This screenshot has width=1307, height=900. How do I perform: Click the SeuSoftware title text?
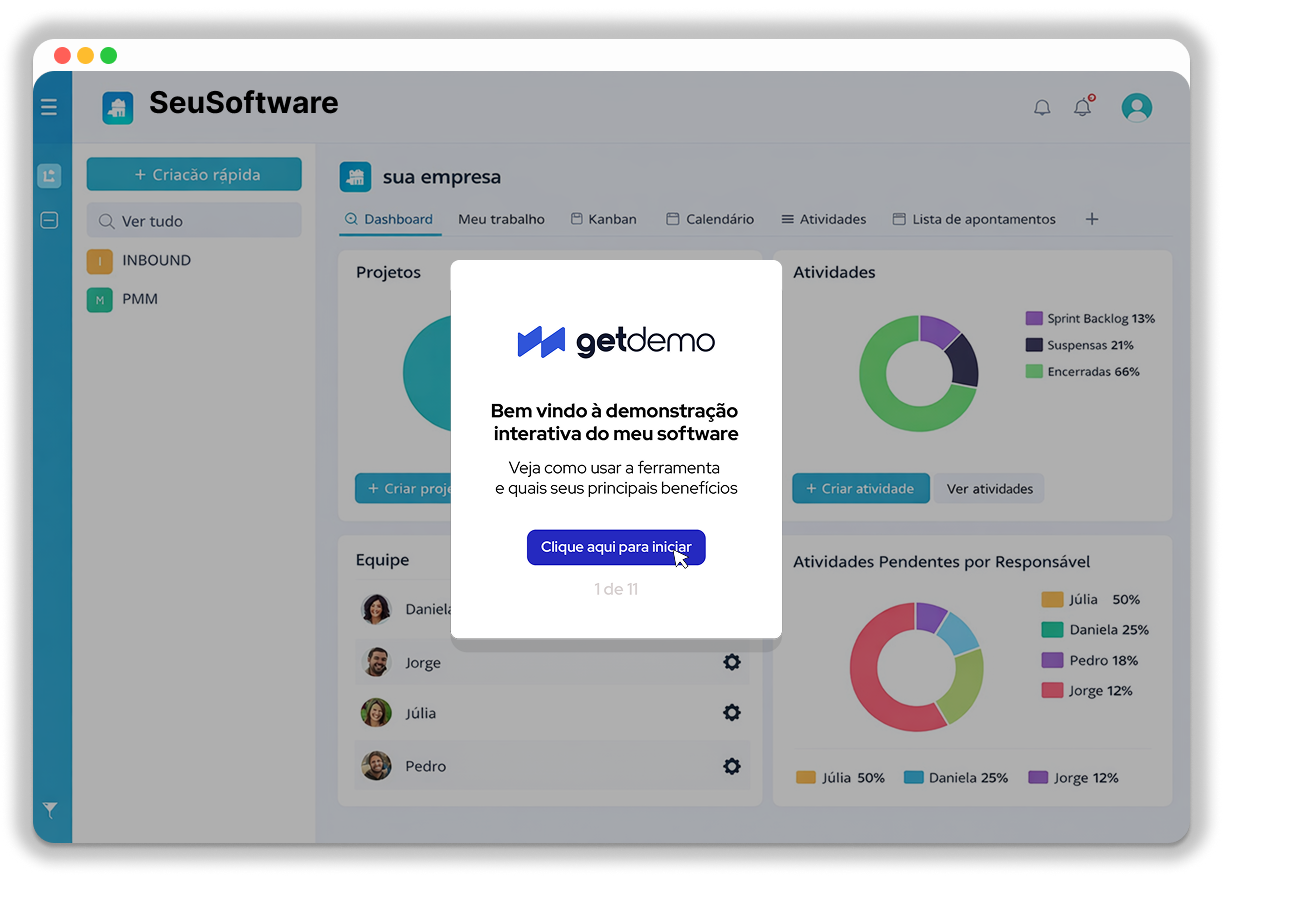(x=244, y=103)
